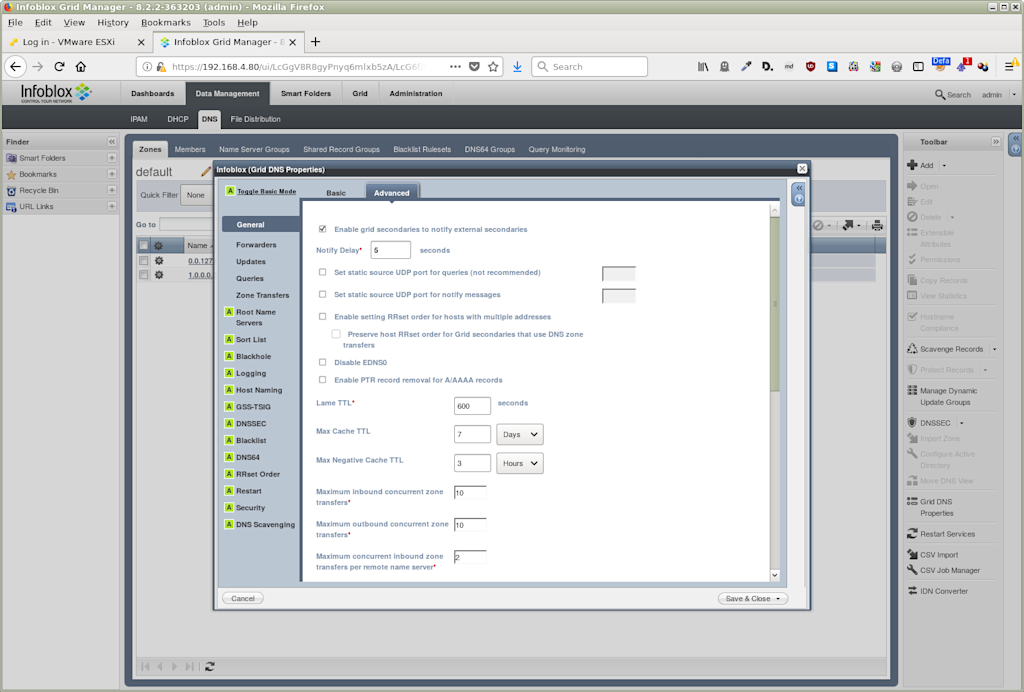This screenshot has width=1024, height=692.
Task: Open the Firefox downloads arrow
Action: pyautogui.click(x=517, y=67)
